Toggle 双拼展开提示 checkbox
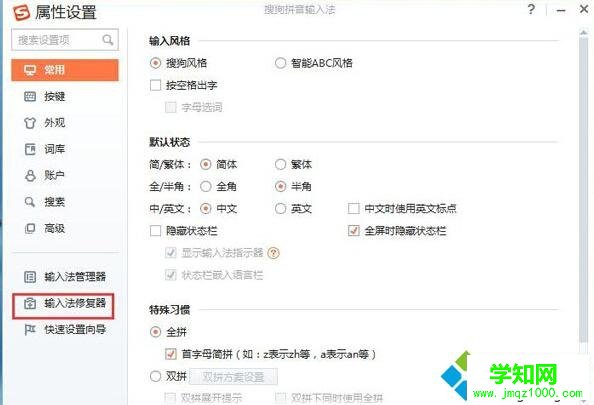594x405 pixels. (170, 398)
